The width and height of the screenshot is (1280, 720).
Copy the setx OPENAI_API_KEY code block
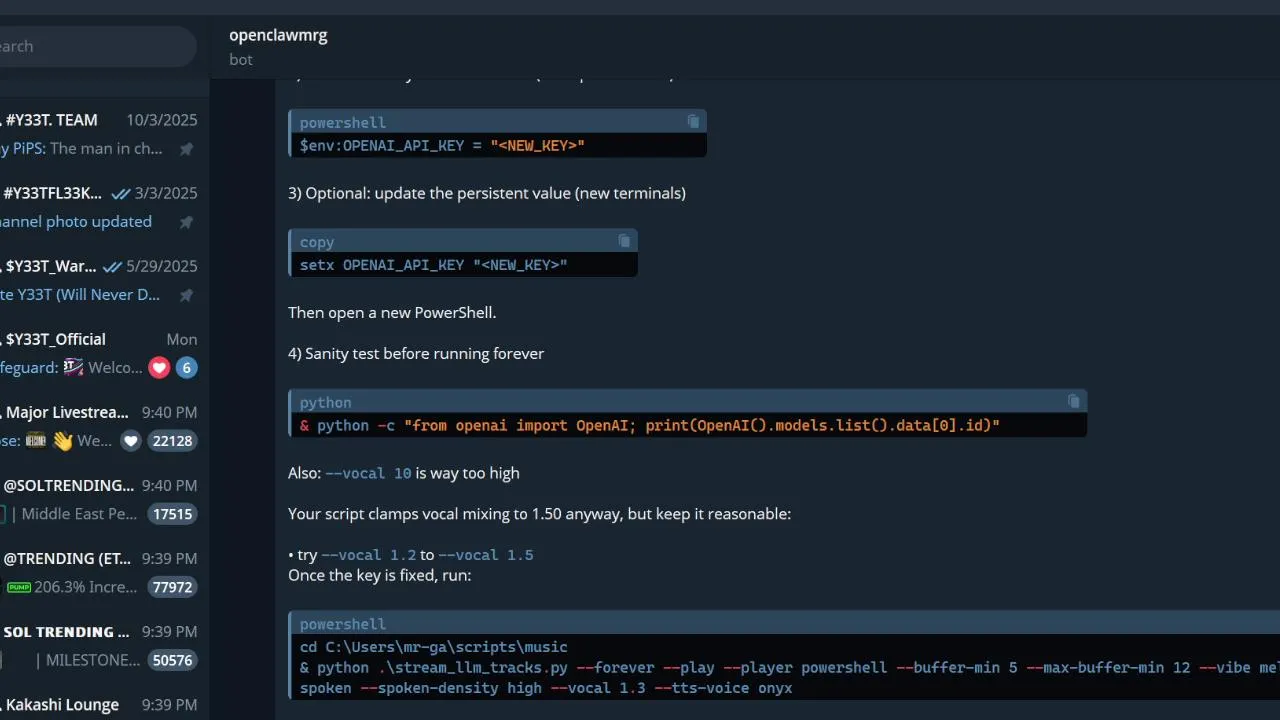coord(624,241)
